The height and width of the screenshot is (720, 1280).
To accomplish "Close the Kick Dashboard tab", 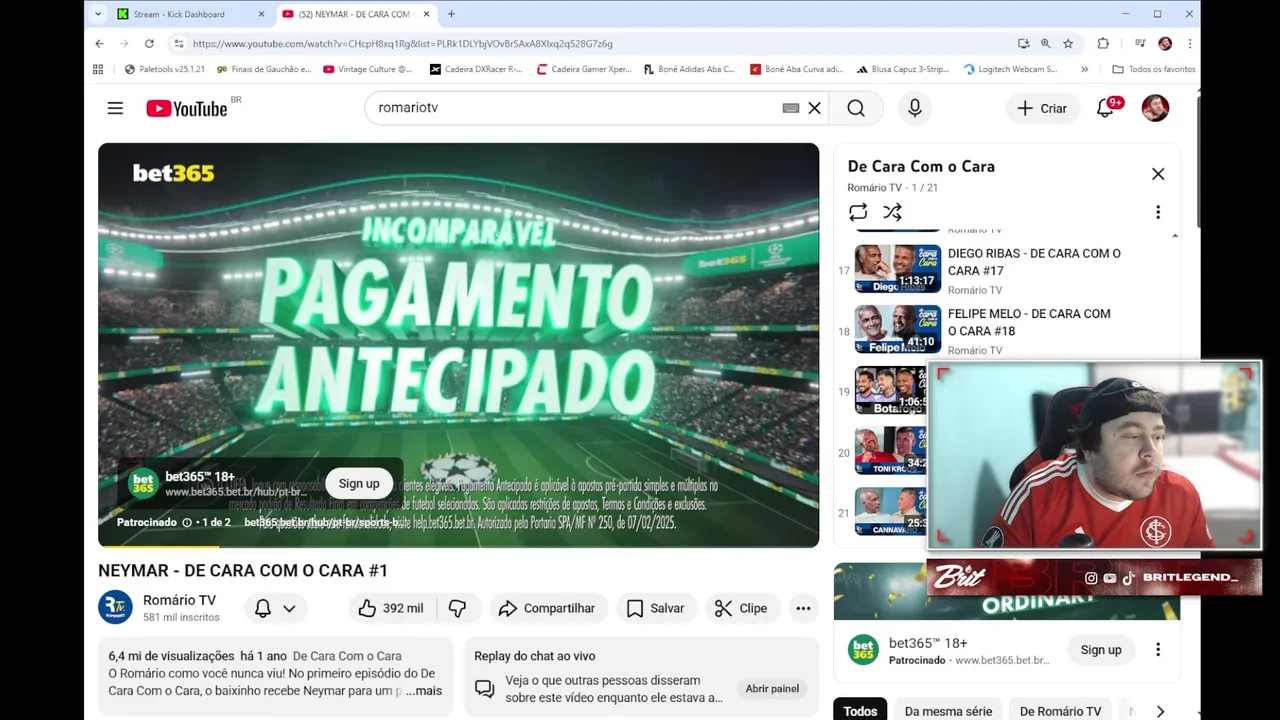I will click(x=262, y=14).
